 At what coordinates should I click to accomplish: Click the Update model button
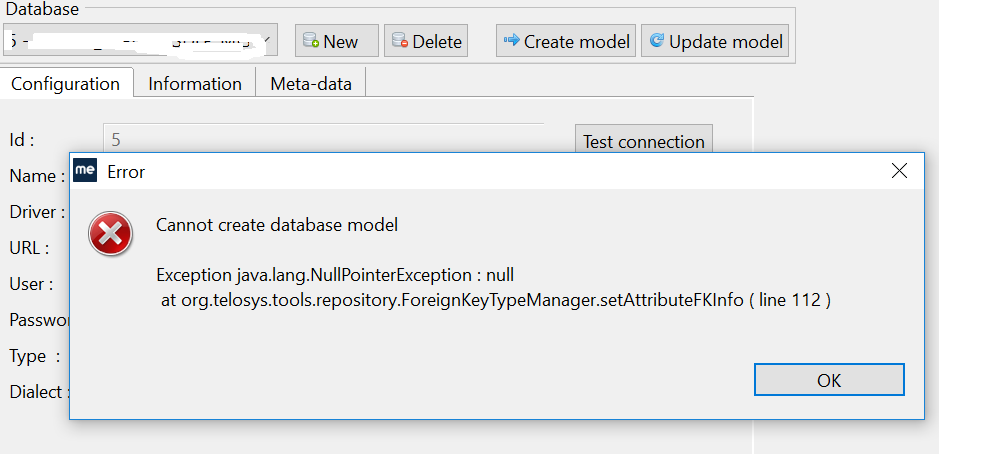[716, 41]
